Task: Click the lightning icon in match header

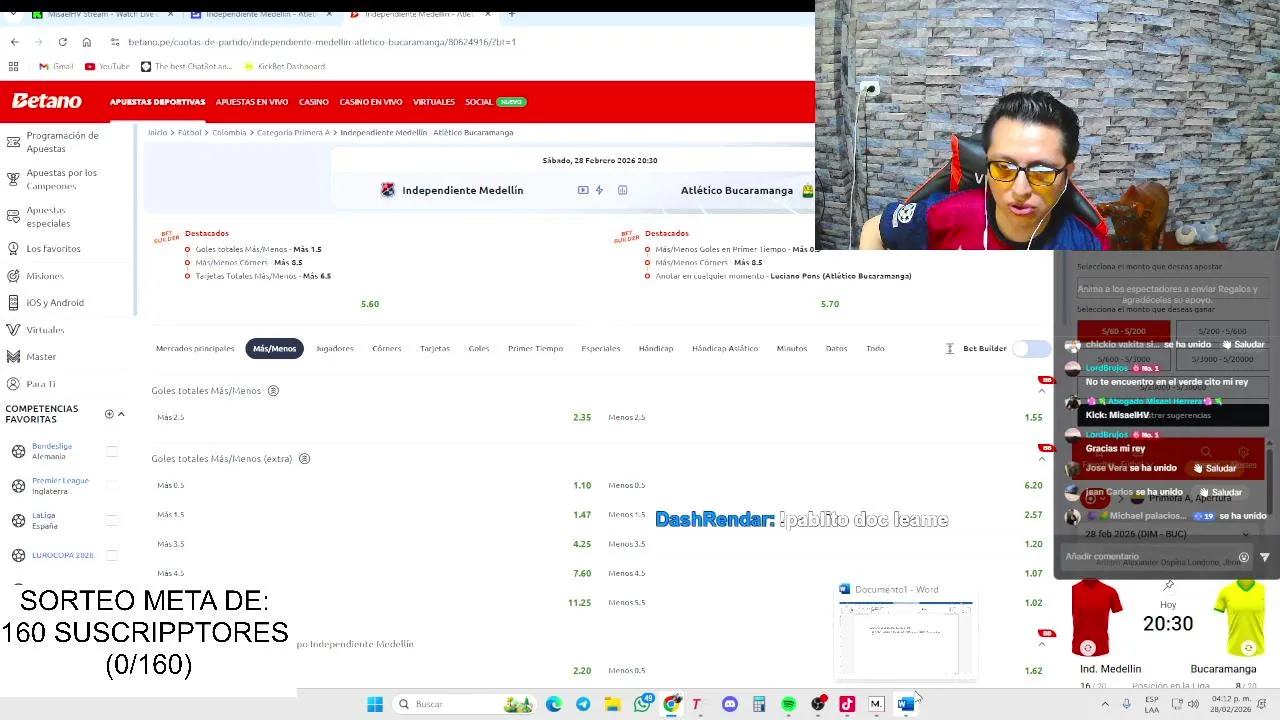Action: point(599,190)
